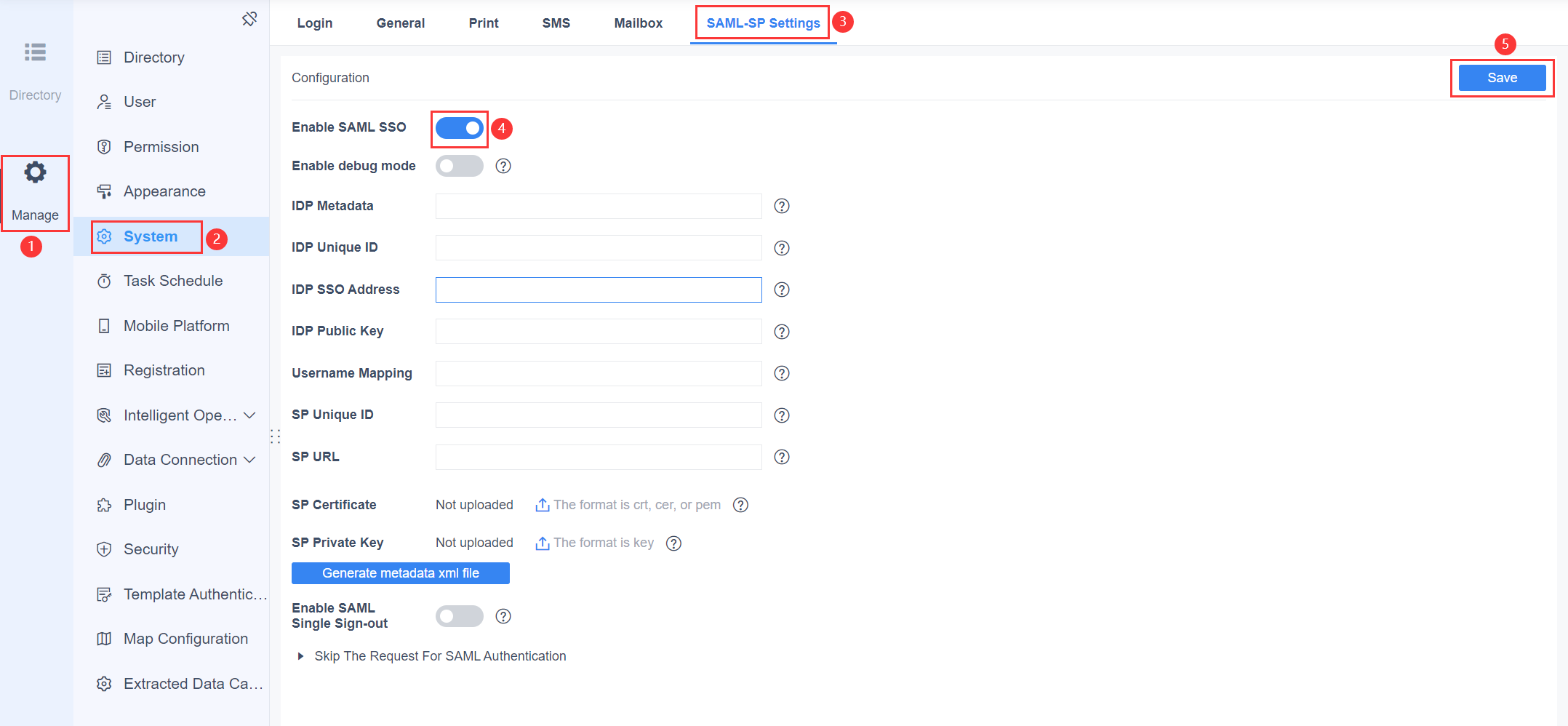Open the Login tab
The image size is (1568, 726).
pos(314,23)
